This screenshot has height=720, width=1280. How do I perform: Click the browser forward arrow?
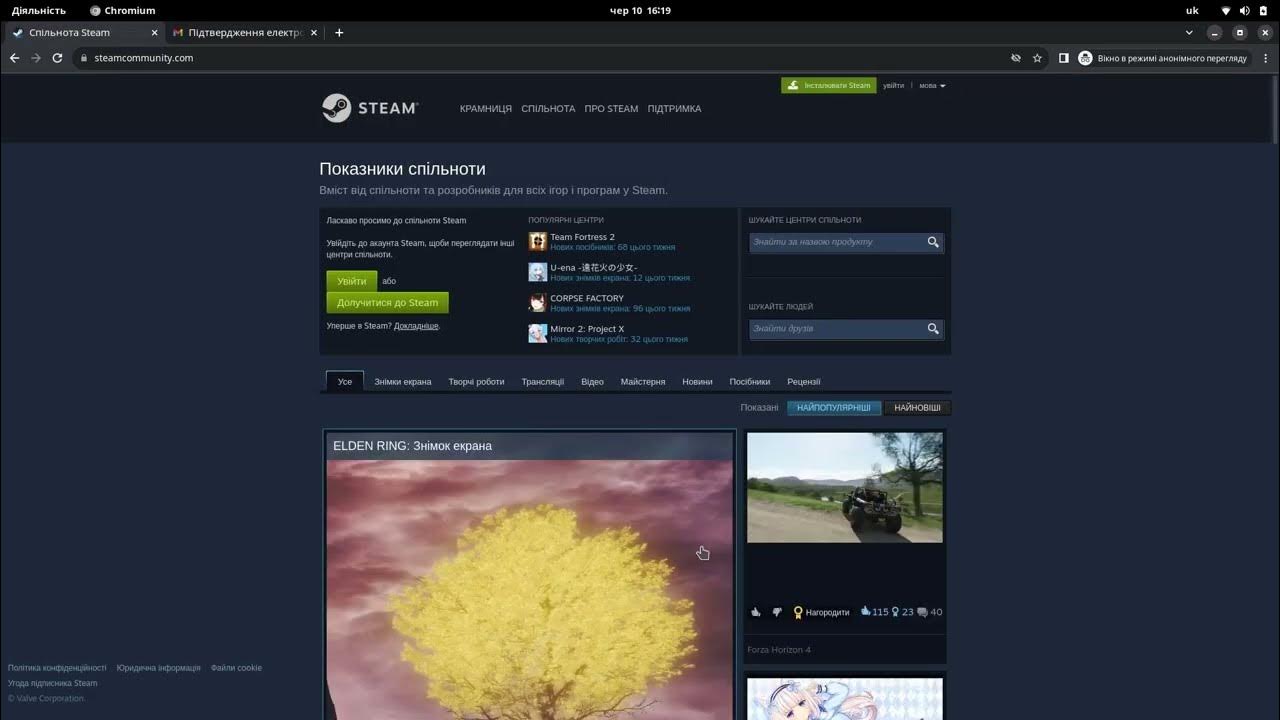tap(36, 58)
